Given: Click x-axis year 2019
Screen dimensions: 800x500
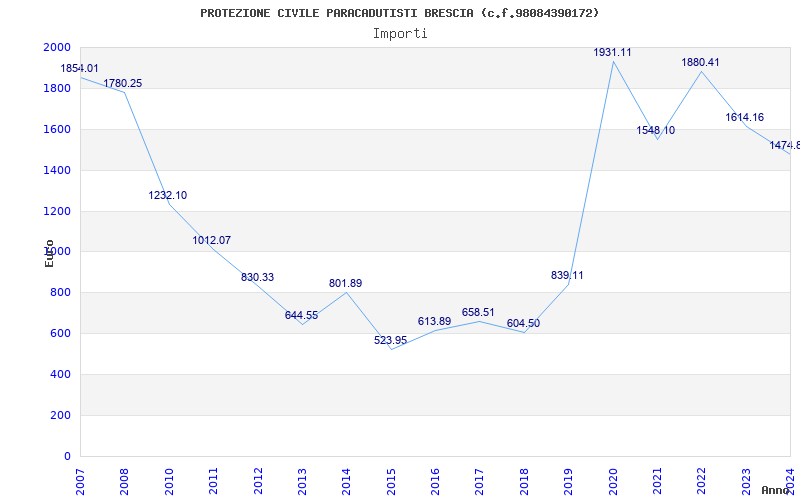Looking at the screenshot, I should tap(568, 481).
